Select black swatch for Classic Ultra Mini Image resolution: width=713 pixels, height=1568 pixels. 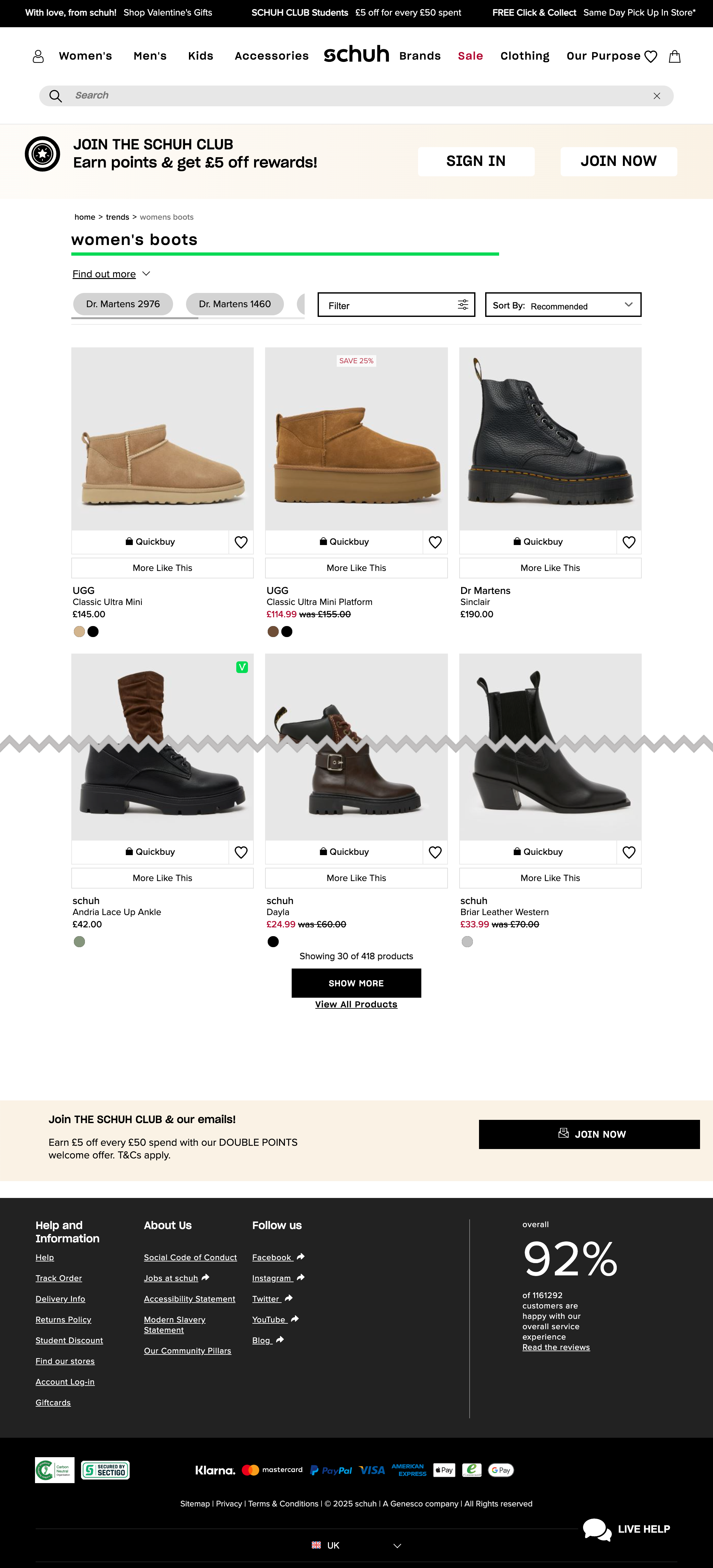coord(93,632)
